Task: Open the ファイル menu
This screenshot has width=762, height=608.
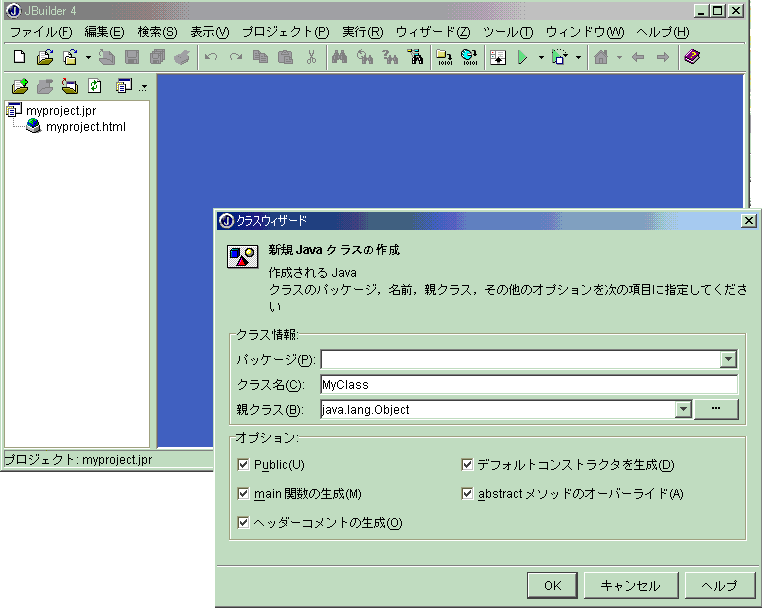Action: click(x=40, y=32)
